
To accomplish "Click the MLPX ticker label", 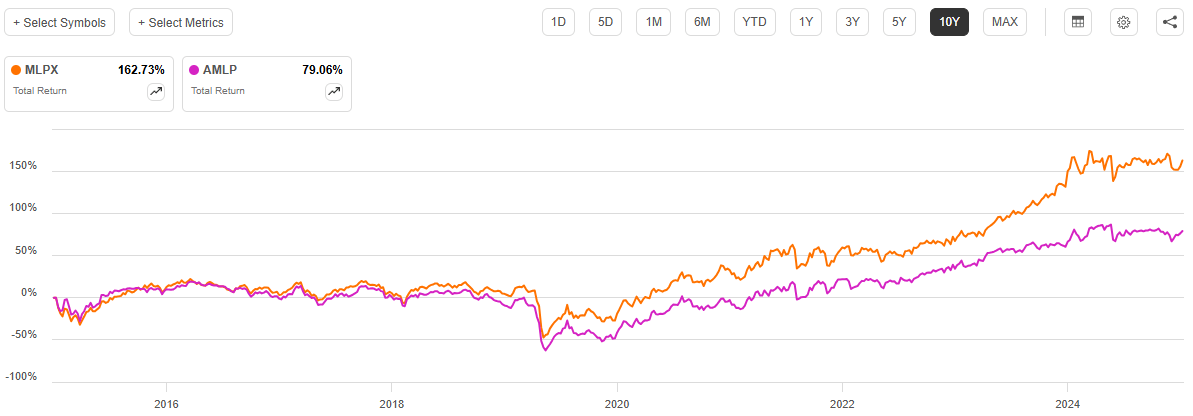I will [41, 70].
